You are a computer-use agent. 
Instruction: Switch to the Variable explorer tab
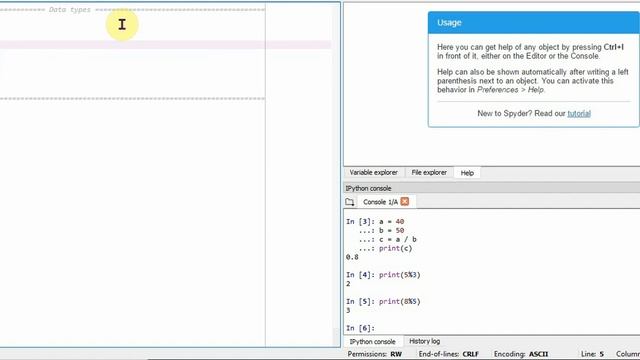tap(373, 173)
